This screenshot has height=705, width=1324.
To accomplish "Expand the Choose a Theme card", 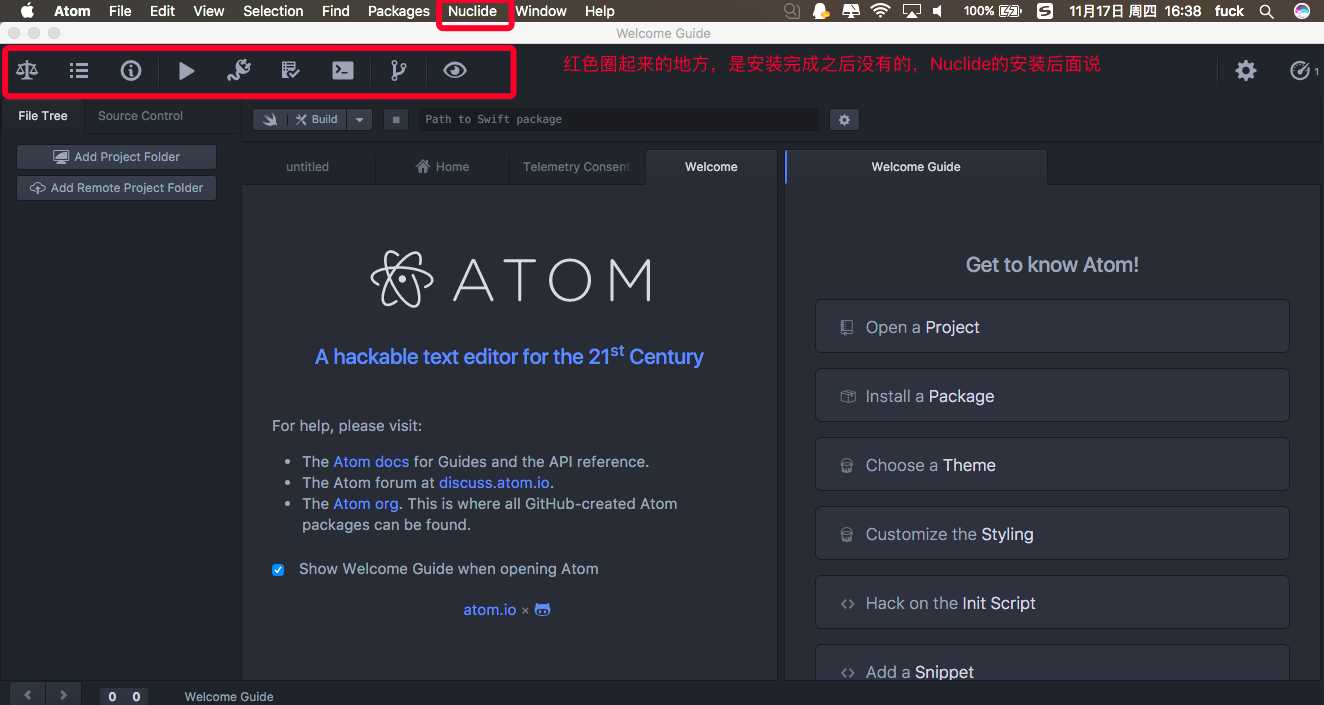I will (x=1052, y=465).
